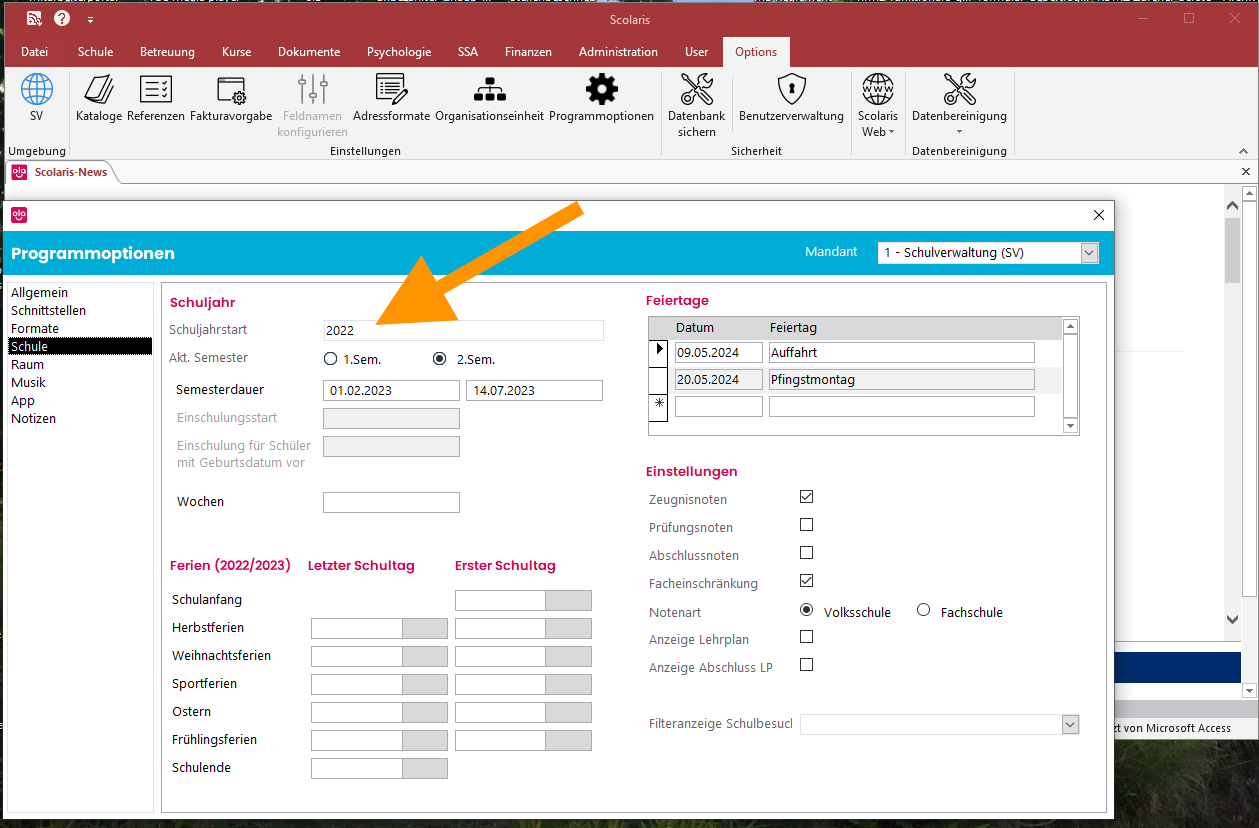This screenshot has height=828, width=1259.
Task: Enable the Anzeige Lehrplan checkbox
Action: (807, 636)
